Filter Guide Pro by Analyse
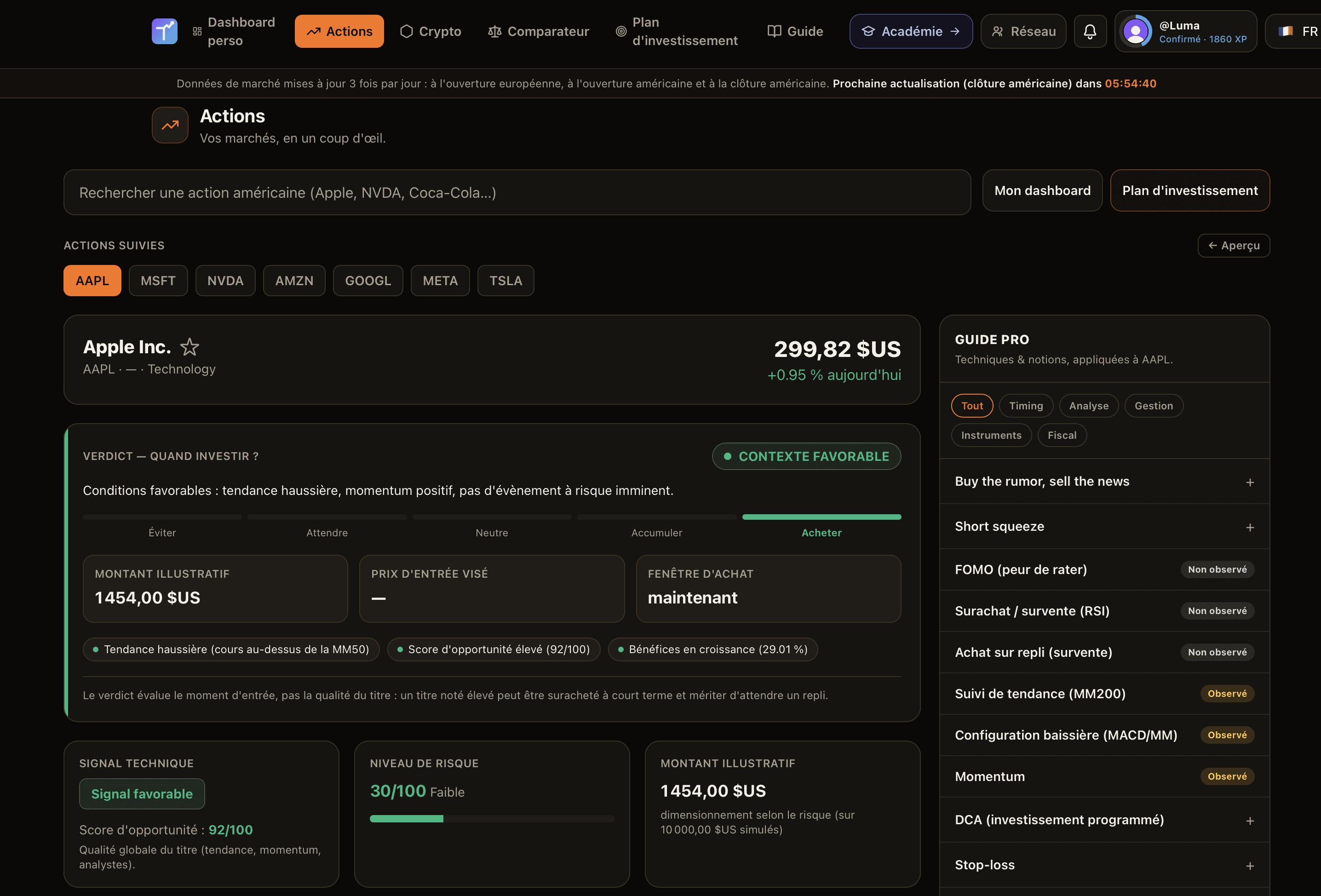This screenshot has width=1321, height=896. point(1089,405)
